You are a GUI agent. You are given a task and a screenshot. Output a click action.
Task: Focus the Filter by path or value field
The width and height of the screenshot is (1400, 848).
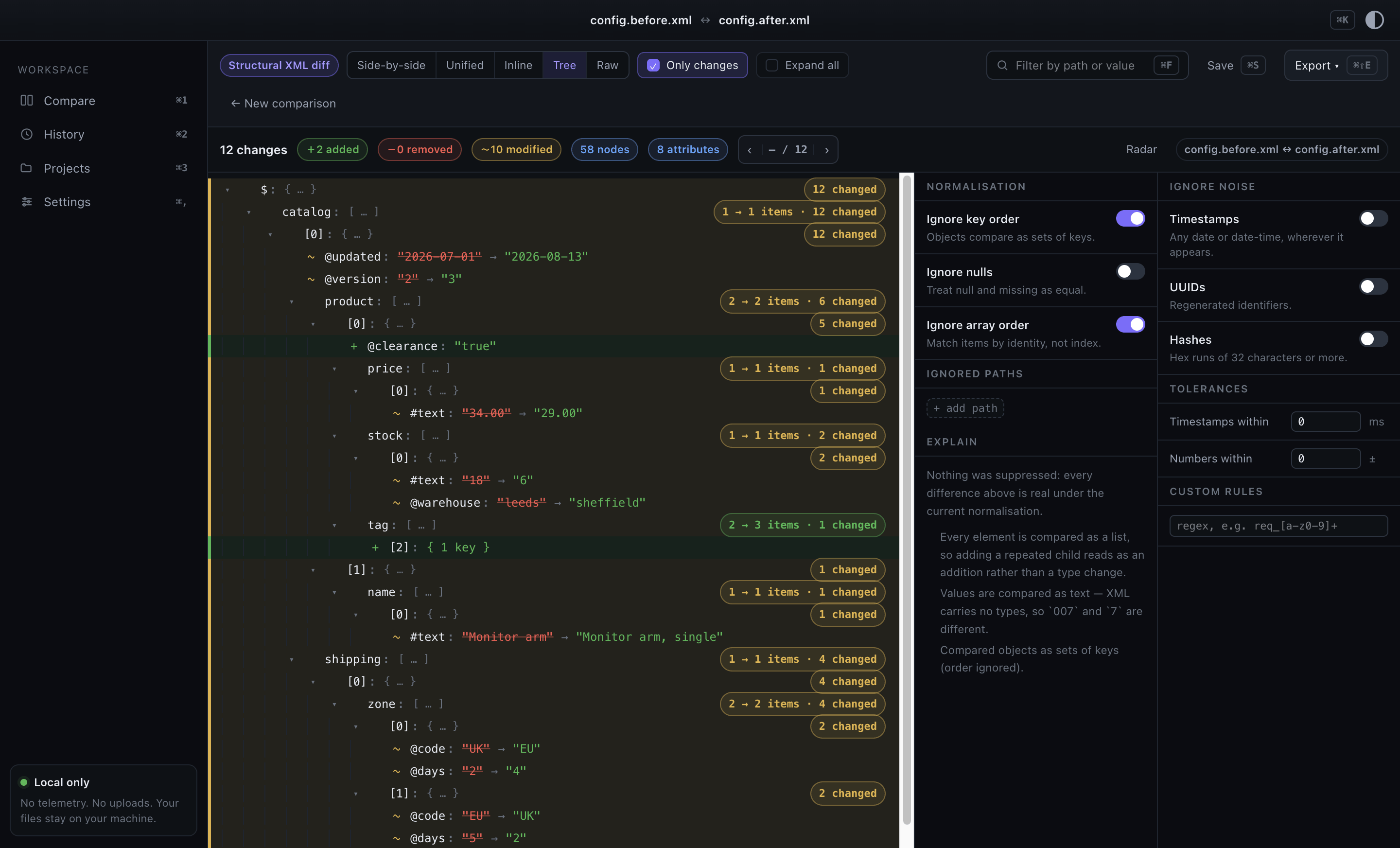pyautogui.click(x=1087, y=65)
